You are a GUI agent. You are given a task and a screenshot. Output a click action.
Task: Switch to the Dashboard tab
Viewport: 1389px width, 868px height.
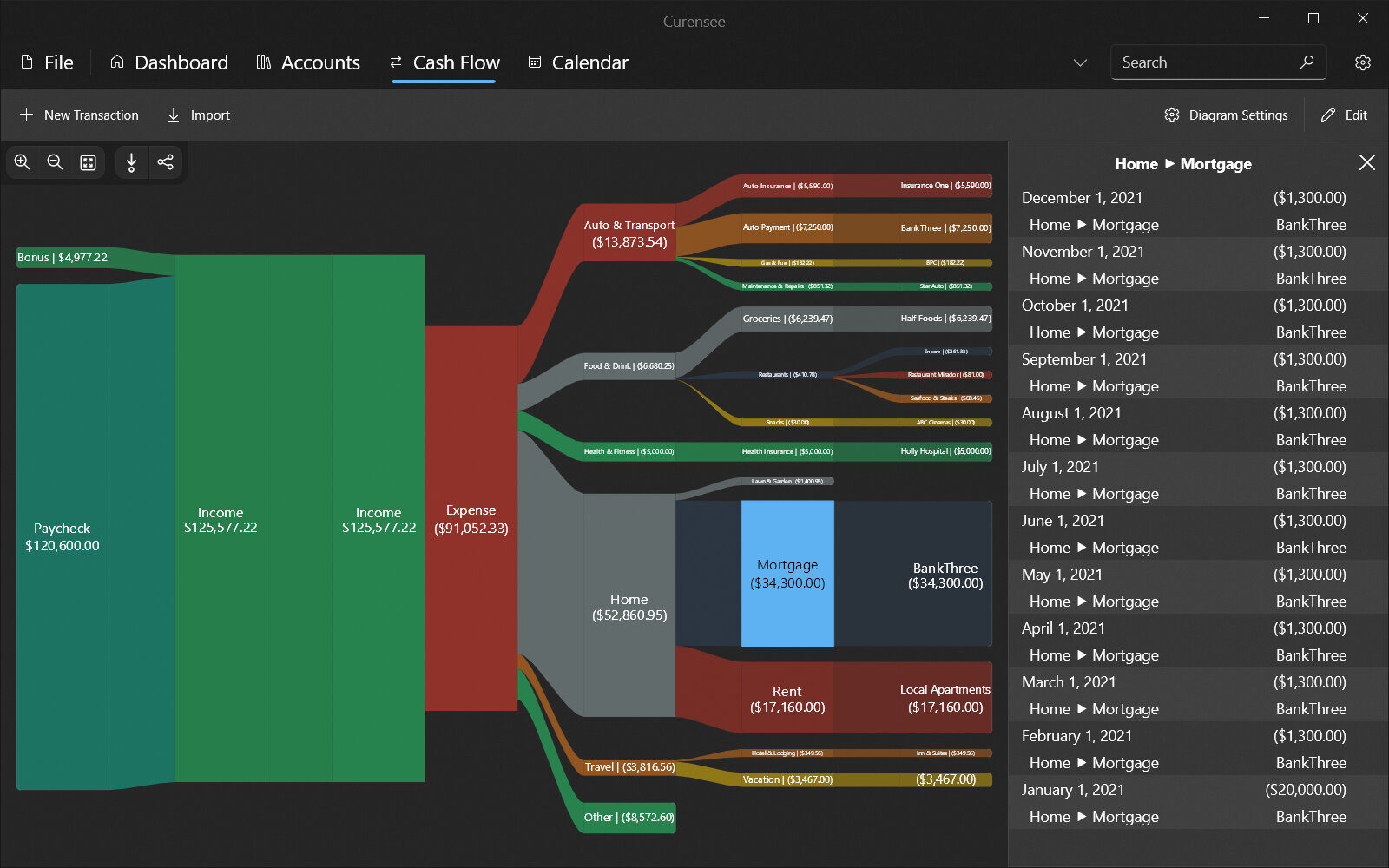pyautogui.click(x=169, y=62)
